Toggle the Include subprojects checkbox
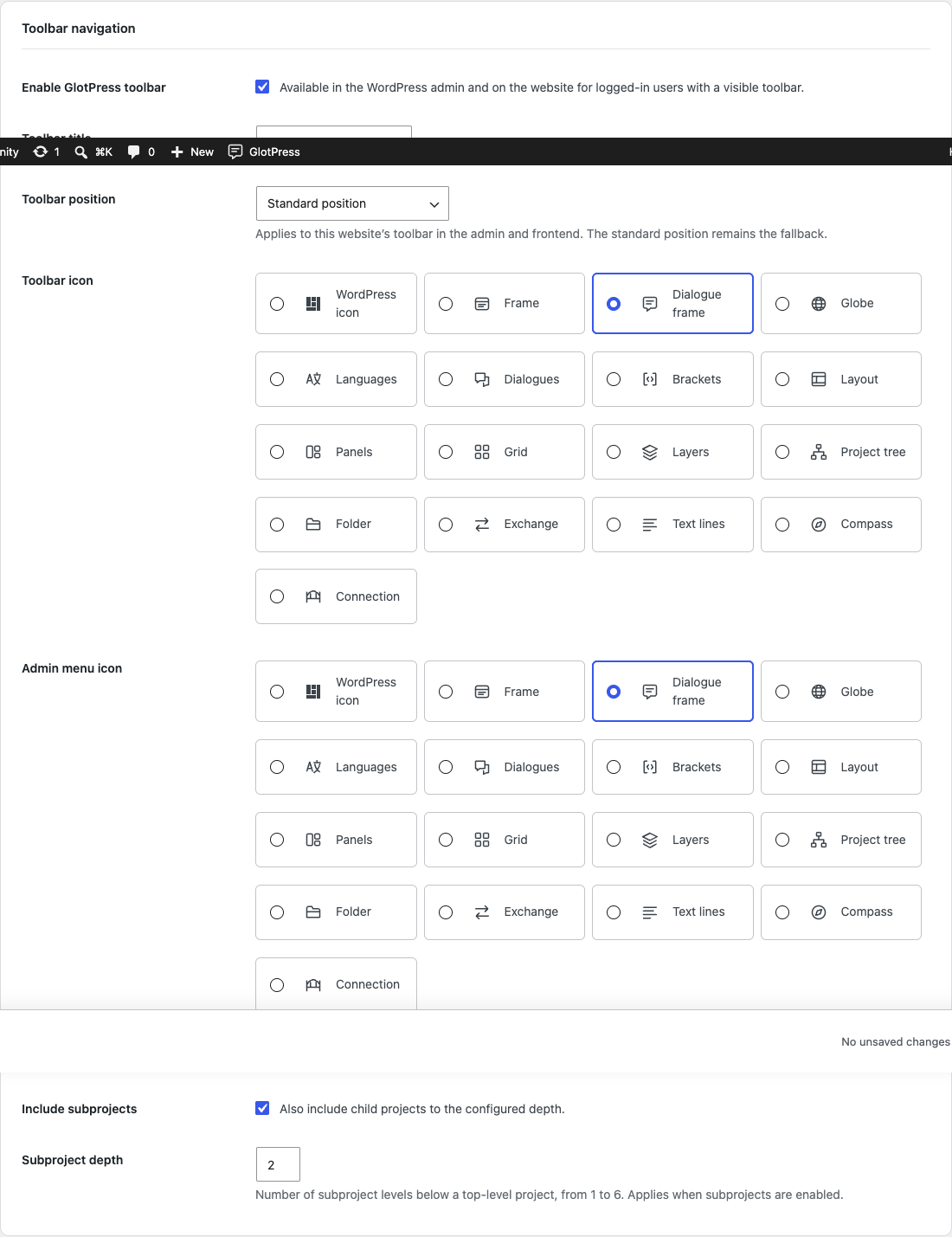Screen dimensions: 952x1237 (262, 1108)
